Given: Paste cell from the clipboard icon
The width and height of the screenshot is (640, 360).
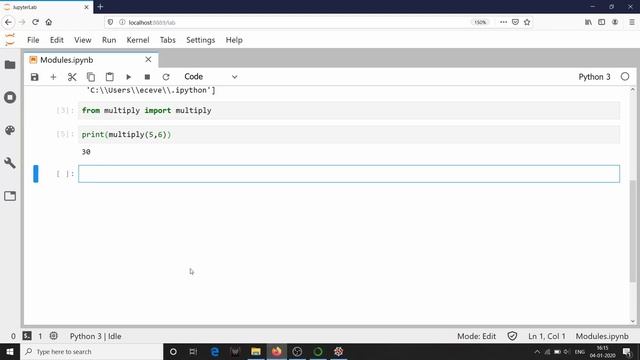Looking at the screenshot, I should tap(109, 77).
